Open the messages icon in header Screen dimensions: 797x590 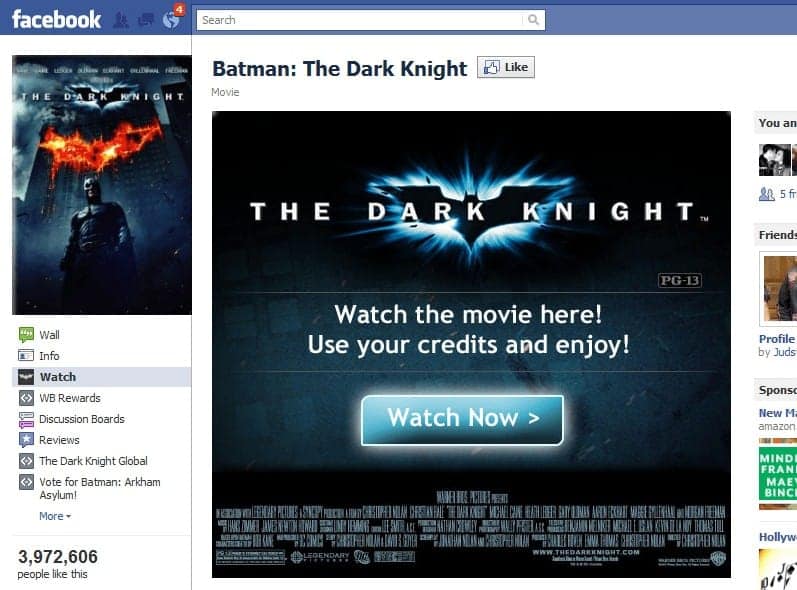pyautogui.click(x=146, y=20)
